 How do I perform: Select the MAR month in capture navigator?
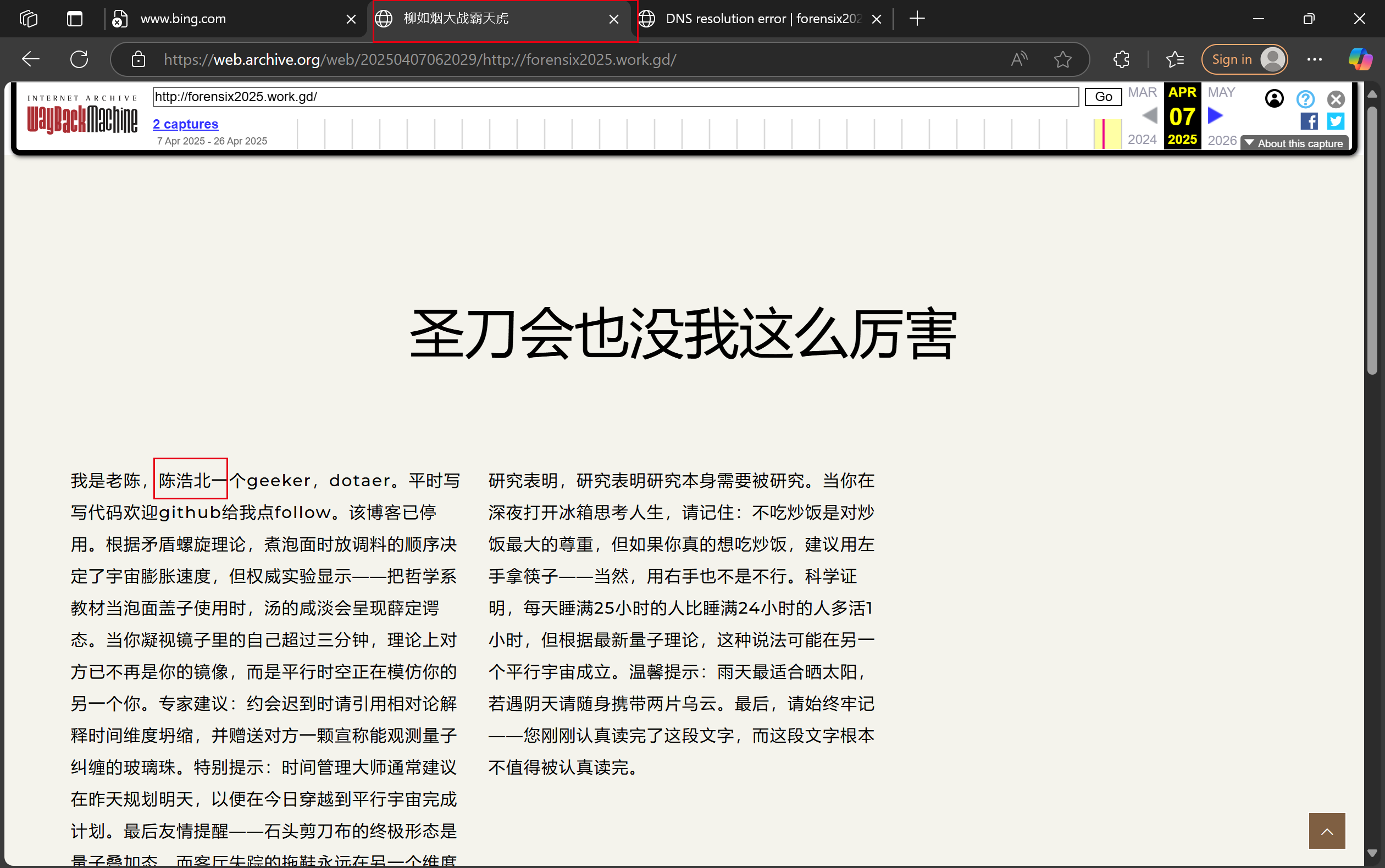point(1142,92)
